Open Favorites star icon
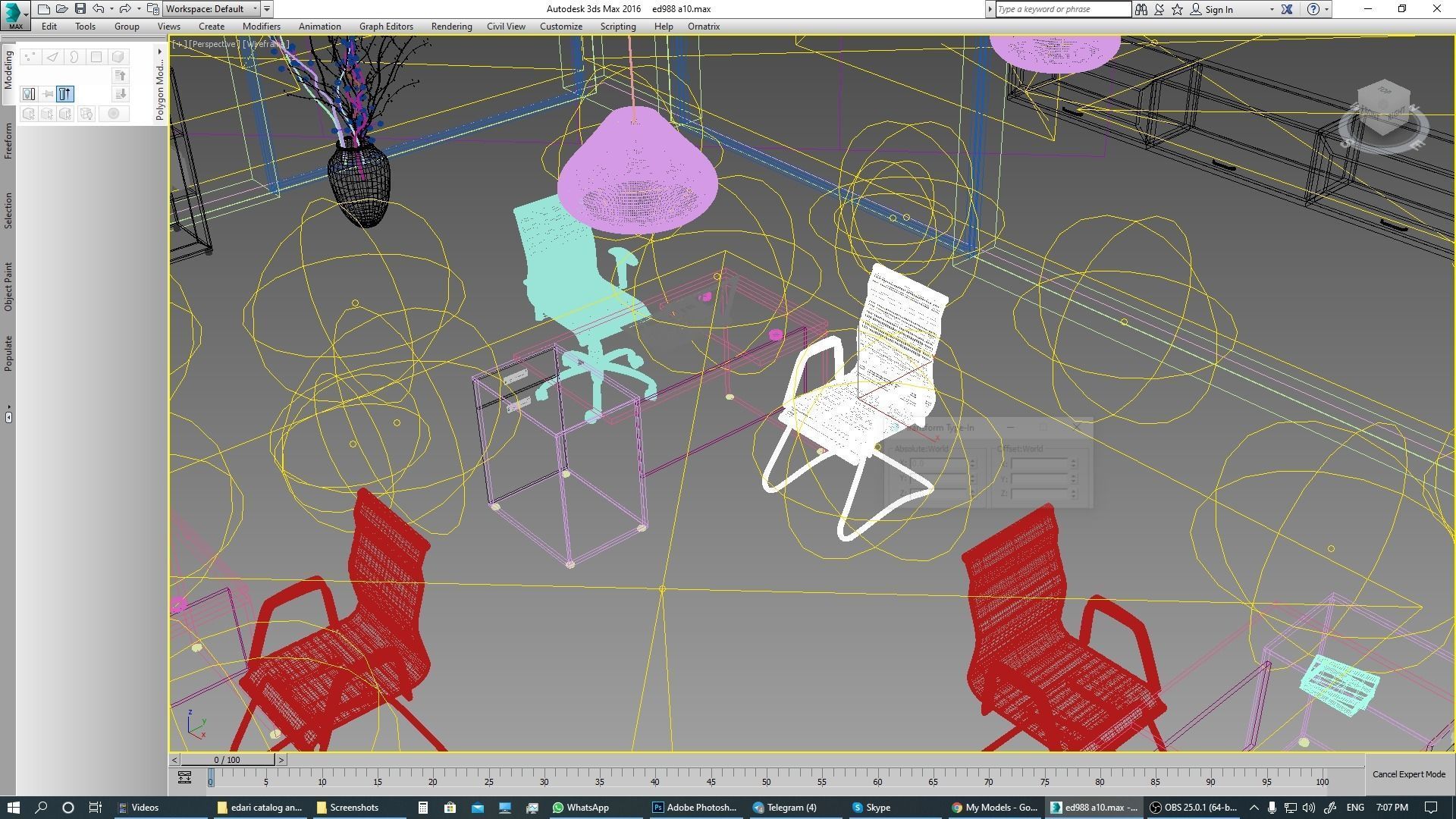 point(1178,9)
